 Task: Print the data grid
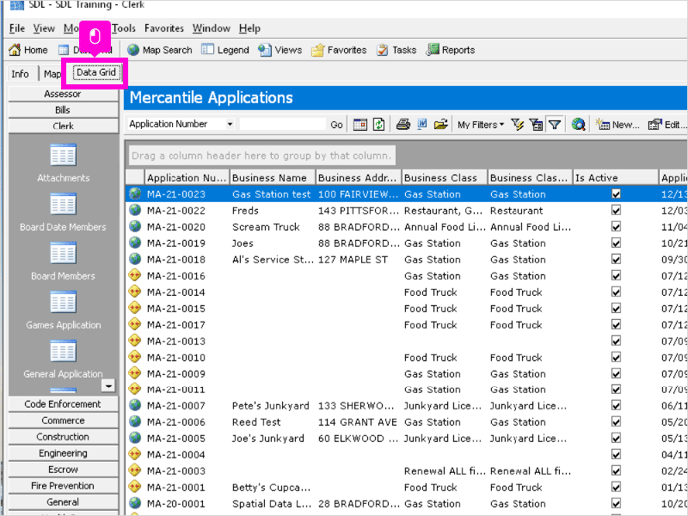click(x=403, y=125)
